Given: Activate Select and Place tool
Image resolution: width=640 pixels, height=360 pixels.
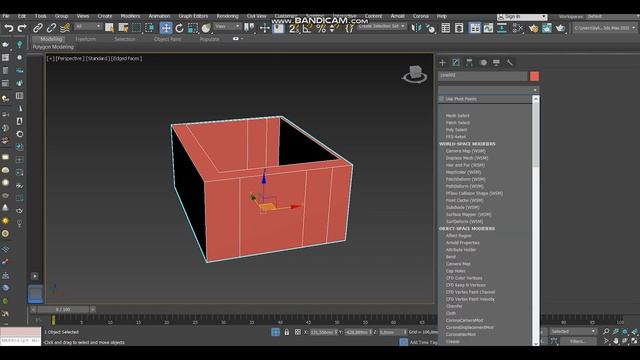Looking at the screenshot, I should (206, 28).
